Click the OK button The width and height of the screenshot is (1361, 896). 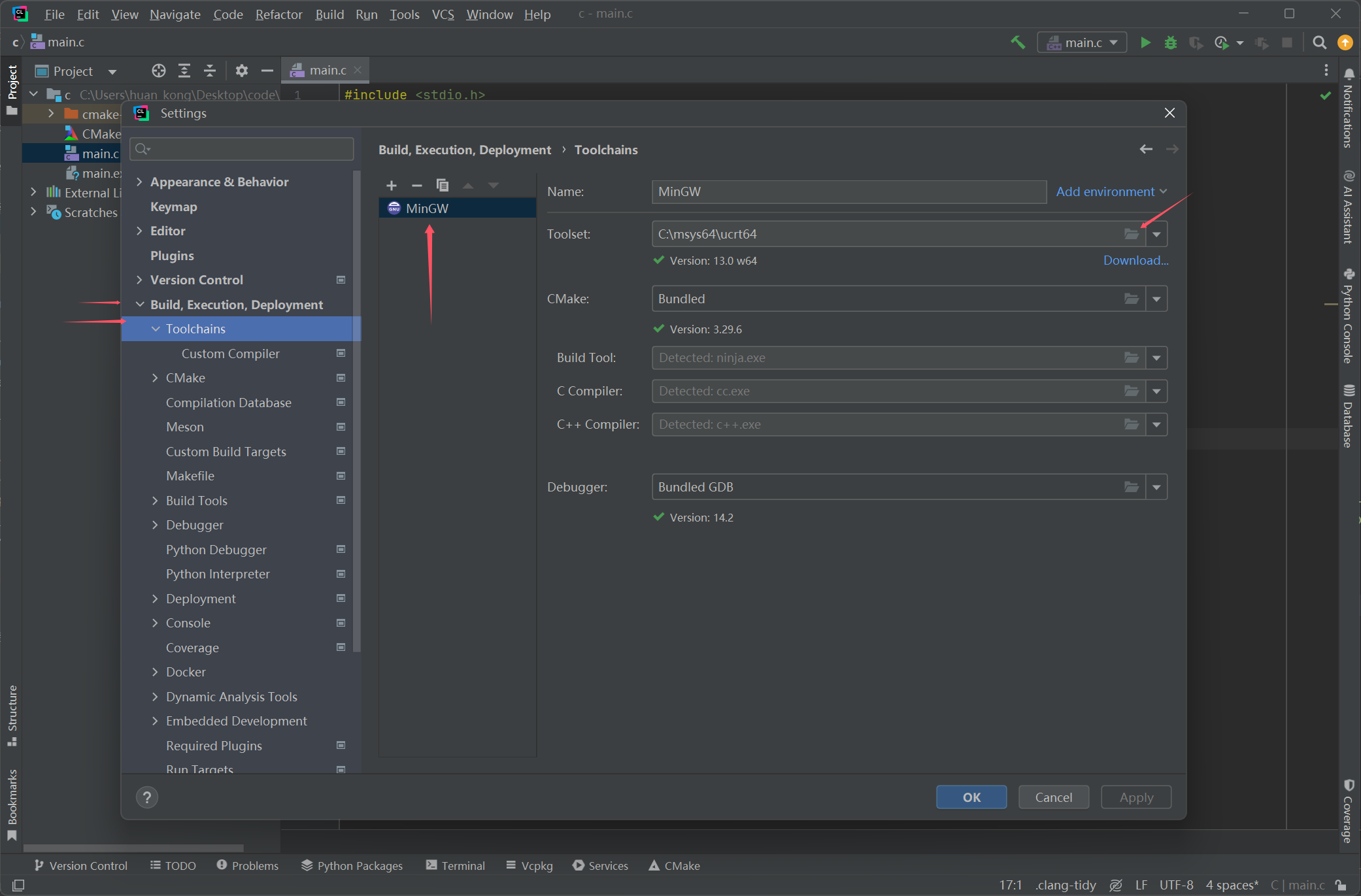pyautogui.click(x=971, y=797)
